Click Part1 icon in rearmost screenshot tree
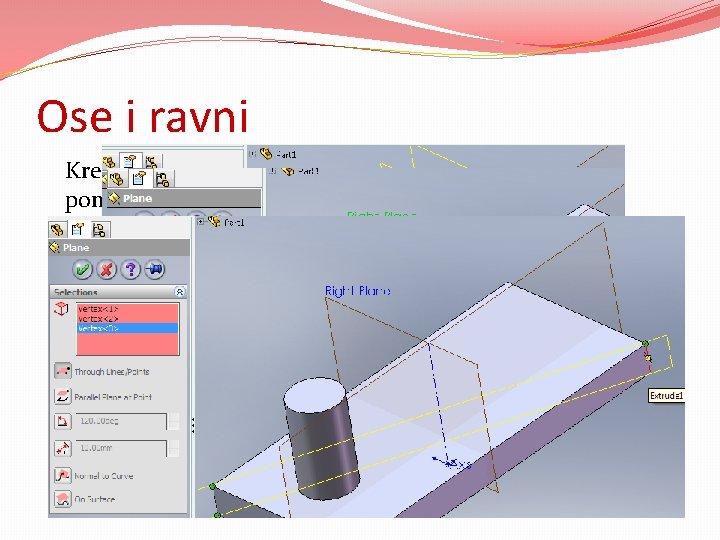 coord(266,153)
